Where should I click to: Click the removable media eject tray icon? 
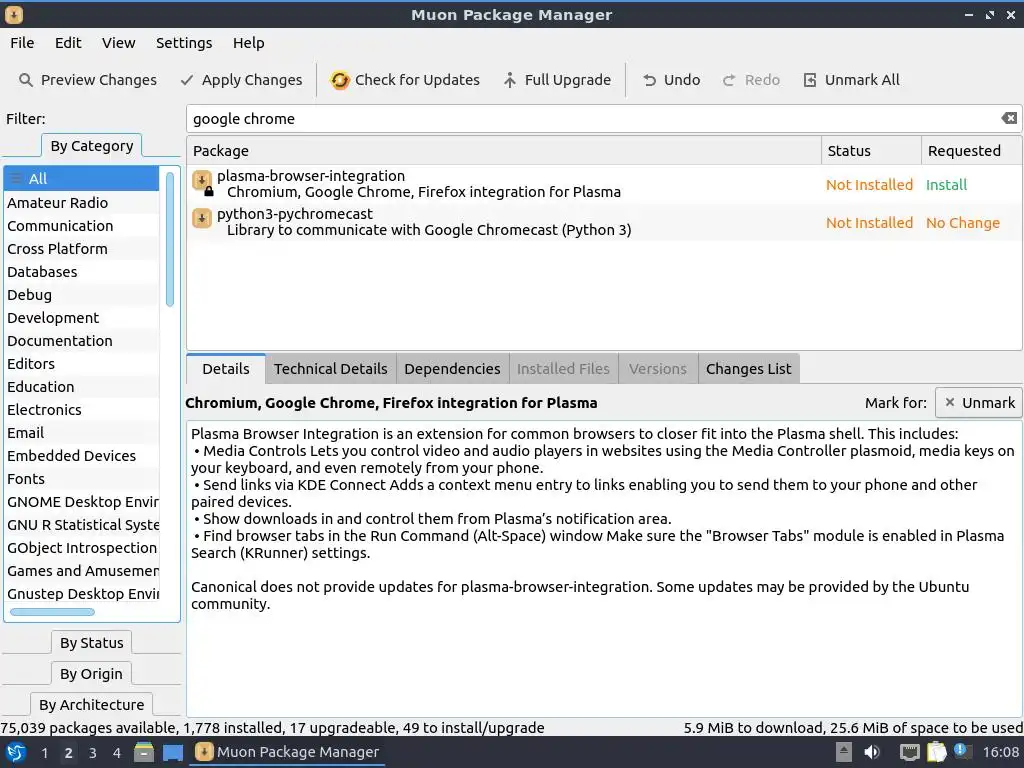pos(844,752)
